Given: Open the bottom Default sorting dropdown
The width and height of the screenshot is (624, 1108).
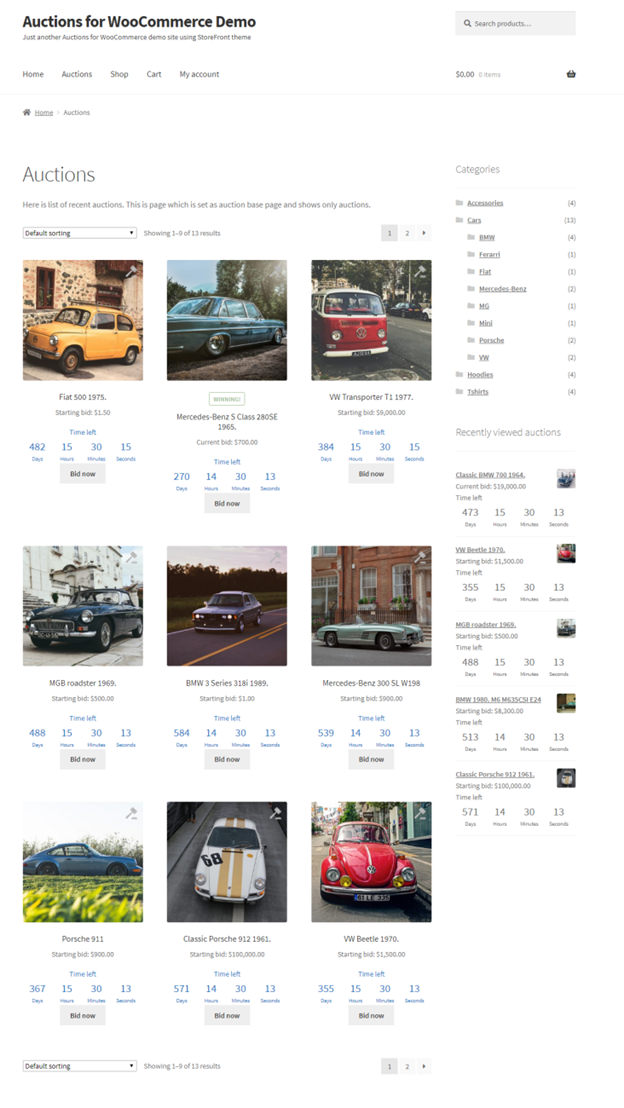Looking at the screenshot, I should click(x=79, y=1066).
